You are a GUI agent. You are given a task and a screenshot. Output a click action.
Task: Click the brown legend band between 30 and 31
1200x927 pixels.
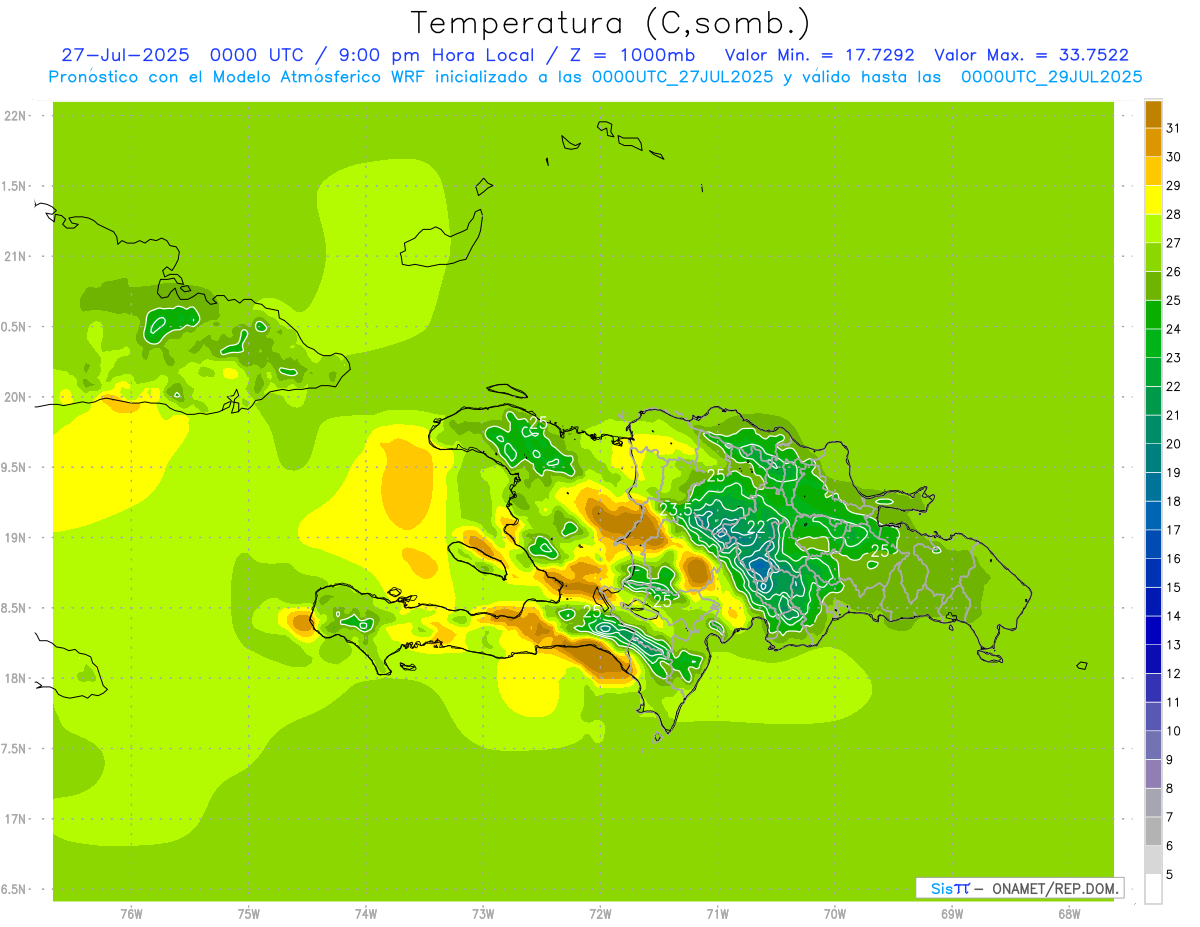click(x=1153, y=142)
